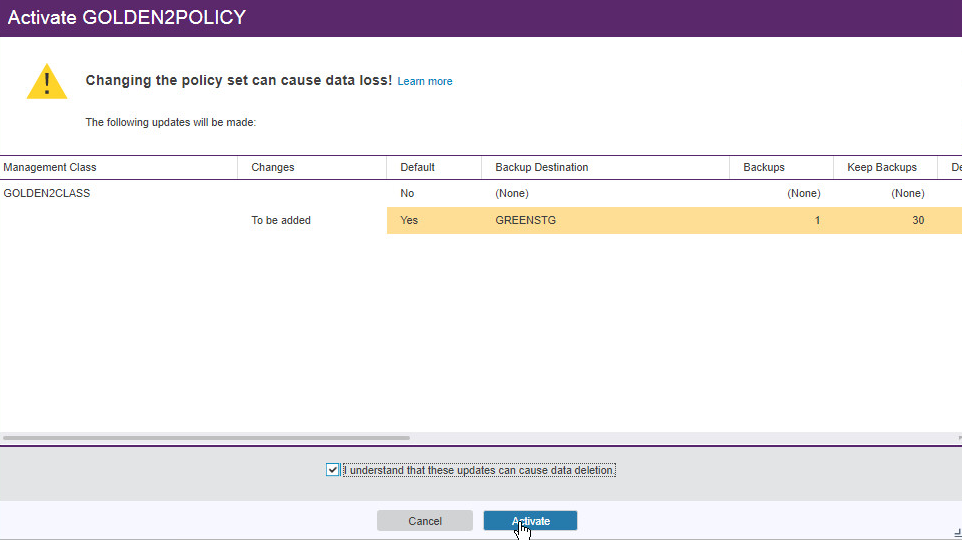Select the GOLDEN2CLASS management class row
This screenshot has height=540, width=962.
(x=47, y=193)
